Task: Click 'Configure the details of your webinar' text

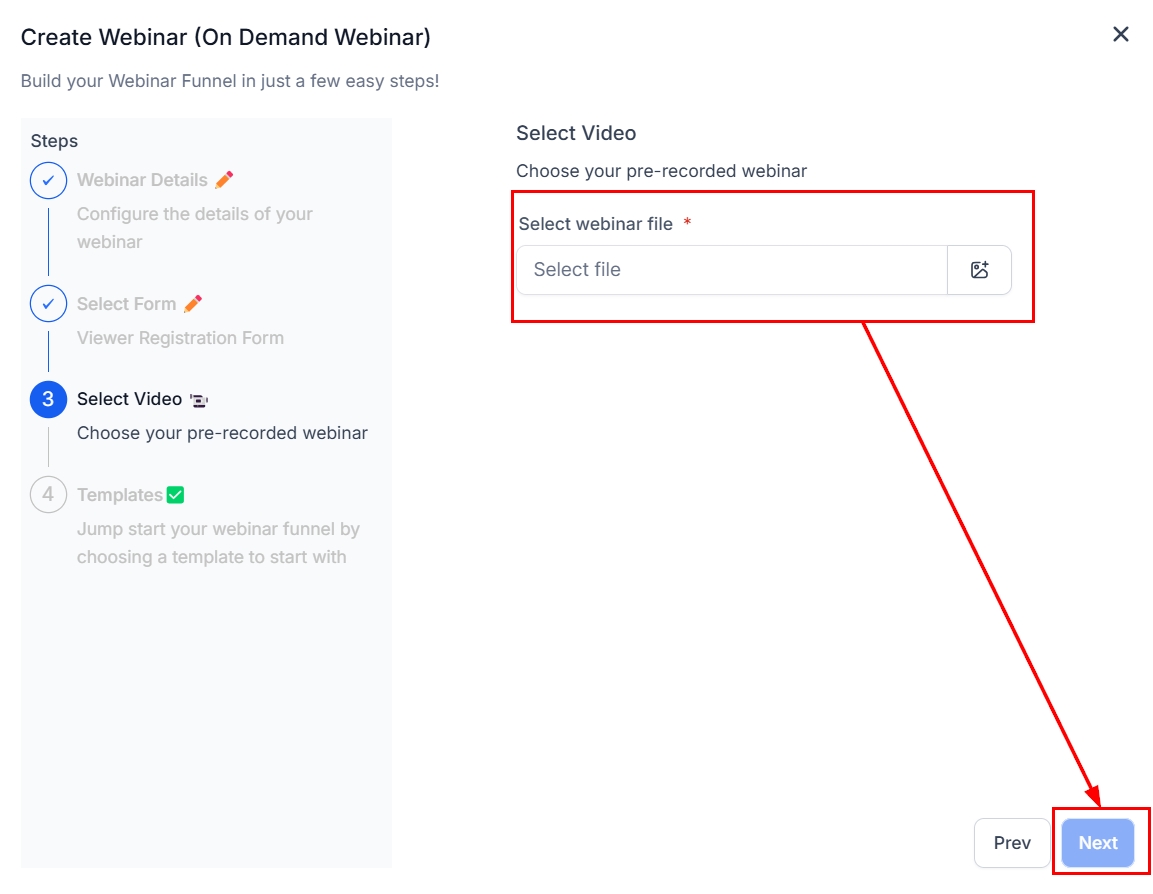Action: coord(194,228)
